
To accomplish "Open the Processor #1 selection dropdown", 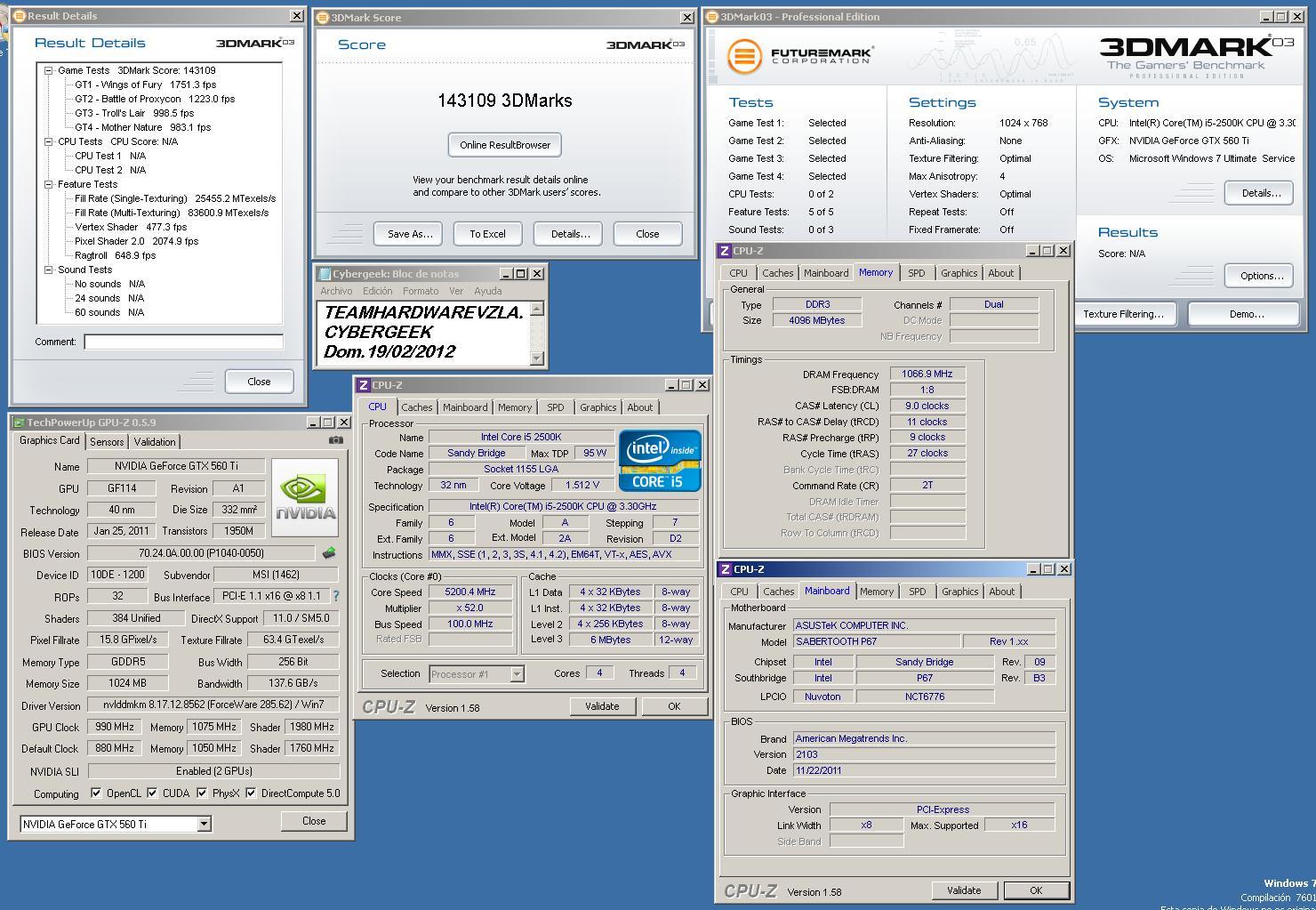I will [517, 674].
